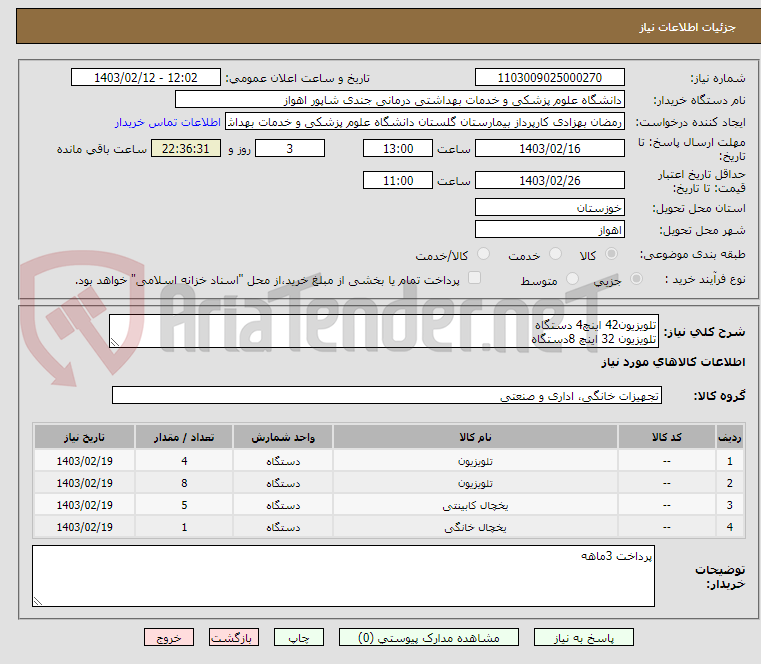This screenshot has width=761, height=664.
Task: Click the شماره نیاز field 1103009025000270
Action: [x=549, y=78]
